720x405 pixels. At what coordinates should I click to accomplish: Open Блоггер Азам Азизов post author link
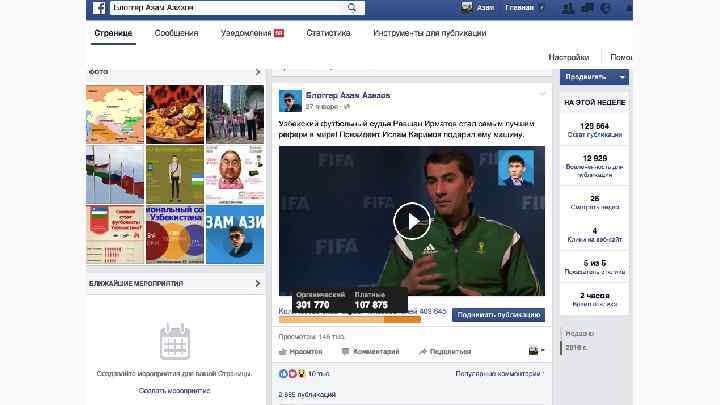pos(348,96)
